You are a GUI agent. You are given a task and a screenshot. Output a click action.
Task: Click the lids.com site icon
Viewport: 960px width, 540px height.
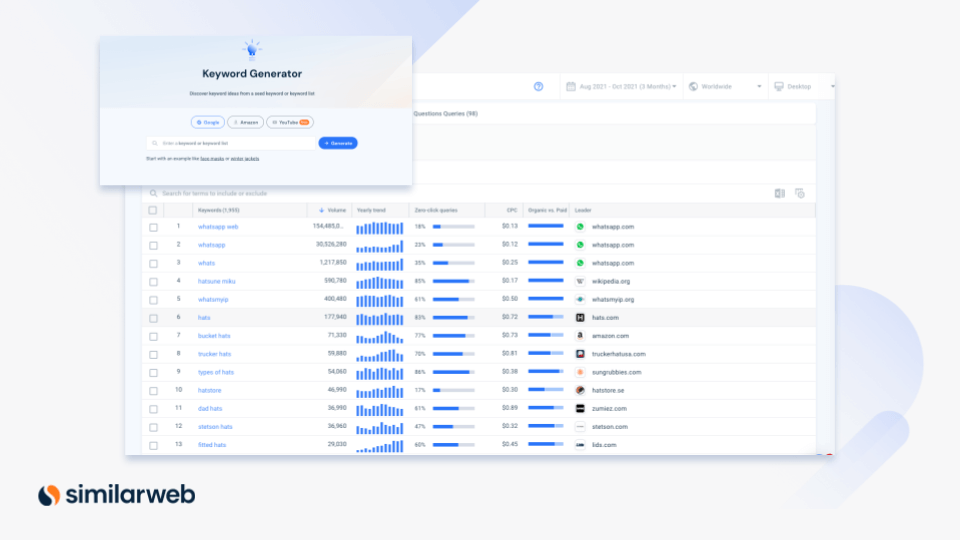coord(580,445)
